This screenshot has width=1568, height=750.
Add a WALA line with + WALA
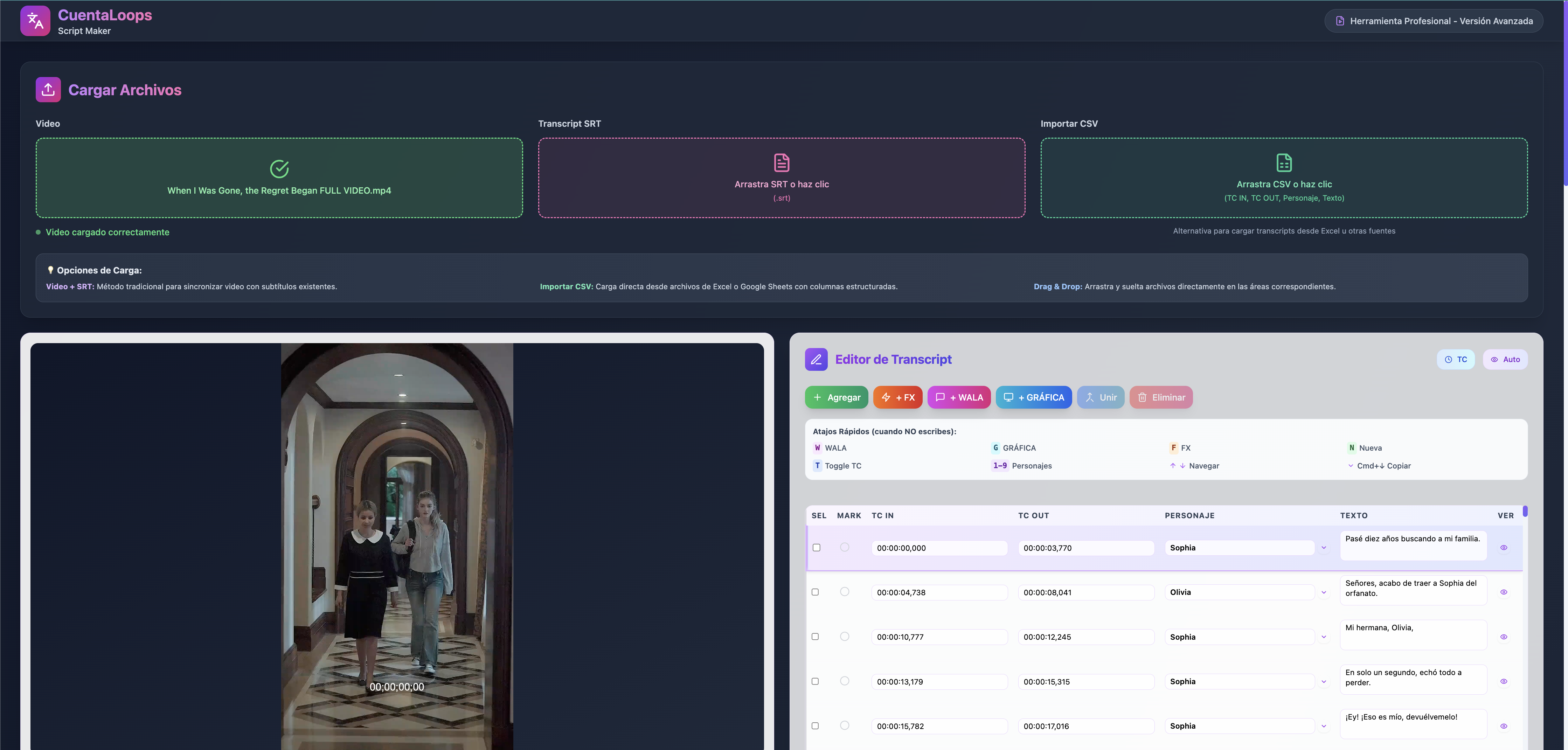pyautogui.click(x=959, y=397)
